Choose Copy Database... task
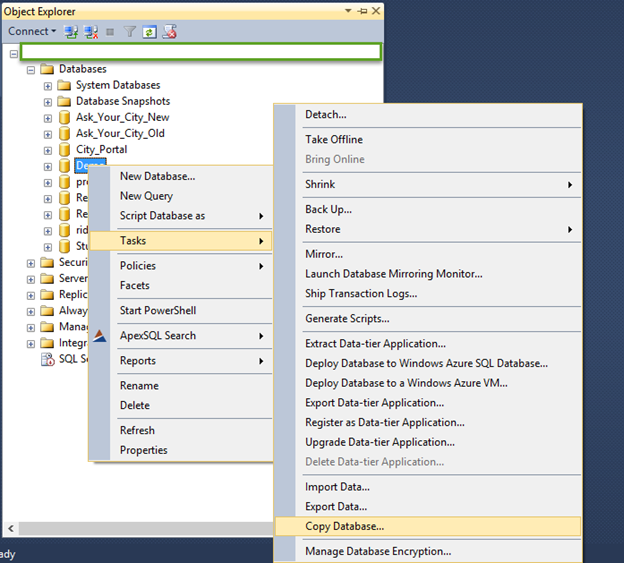The height and width of the screenshot is (563, 624). 428,527
